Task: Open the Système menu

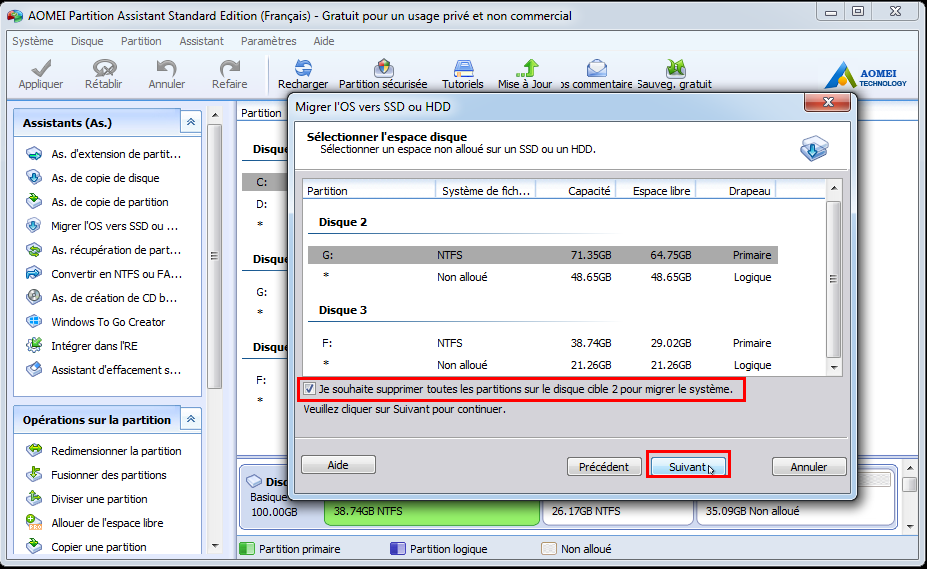Action: click(x=33, y=41)
